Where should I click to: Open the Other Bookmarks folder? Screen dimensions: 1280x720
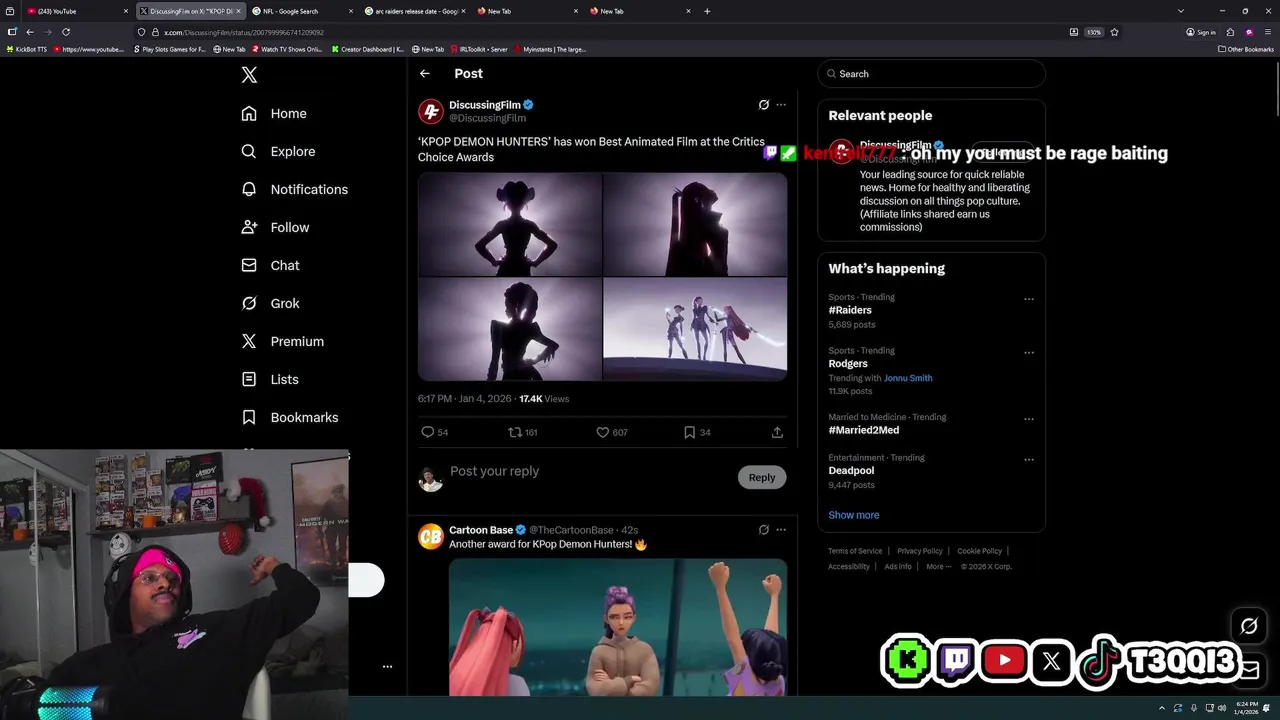click(x=1246, y=49)
